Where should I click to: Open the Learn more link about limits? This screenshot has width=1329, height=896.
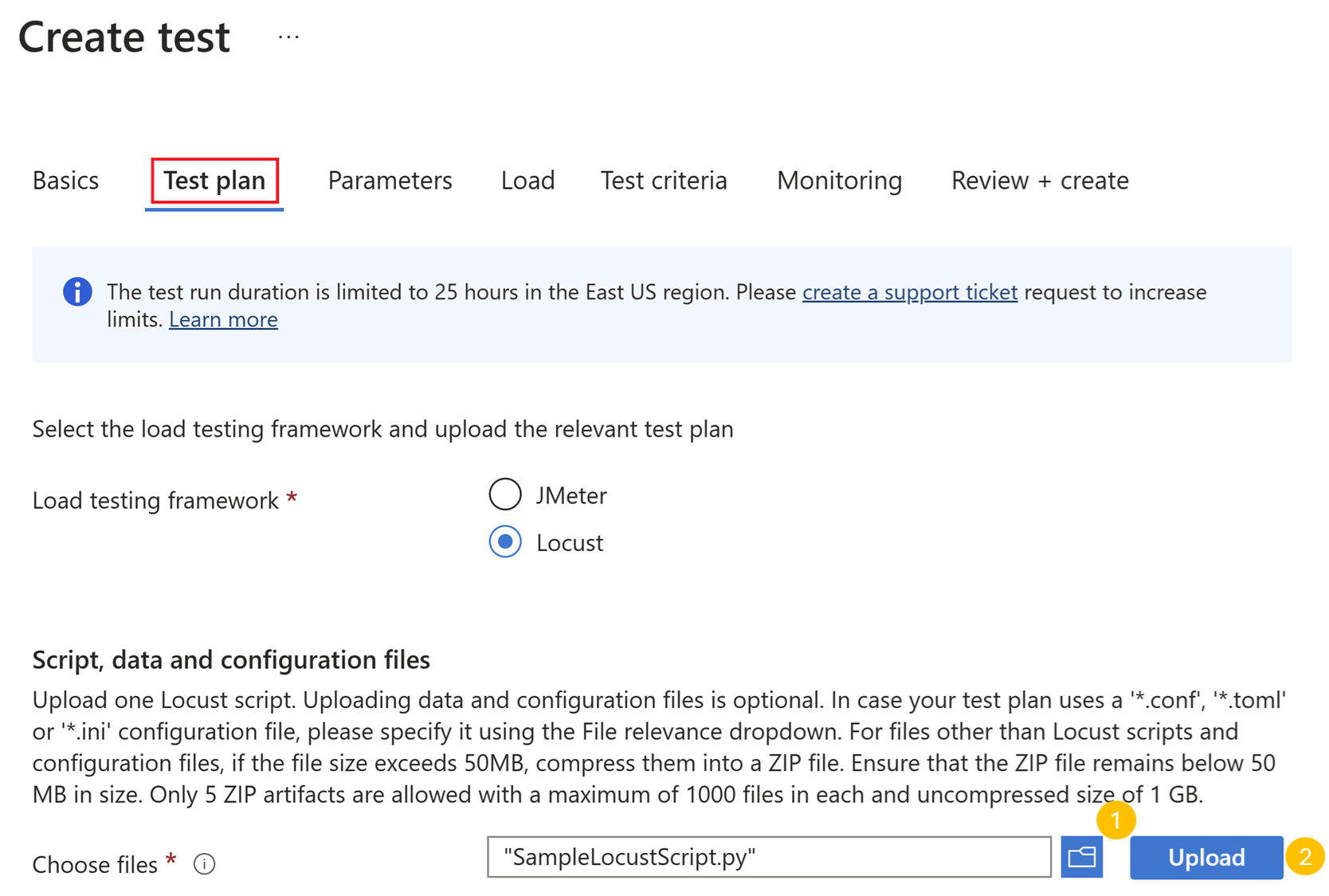(223, 319)
